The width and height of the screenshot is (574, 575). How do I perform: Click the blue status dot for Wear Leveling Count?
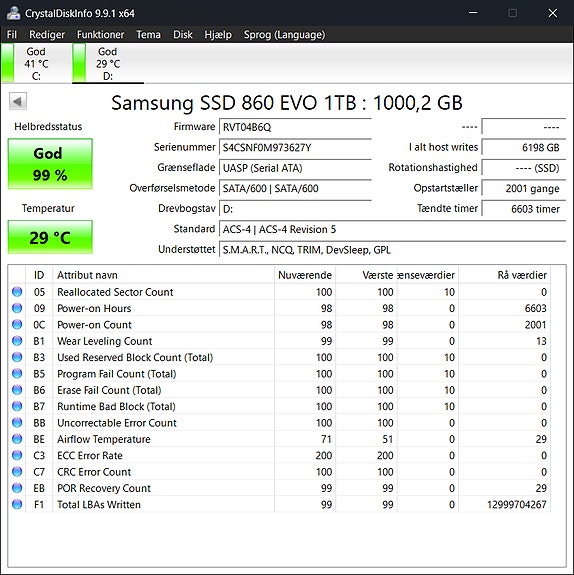tap(17, 341)
